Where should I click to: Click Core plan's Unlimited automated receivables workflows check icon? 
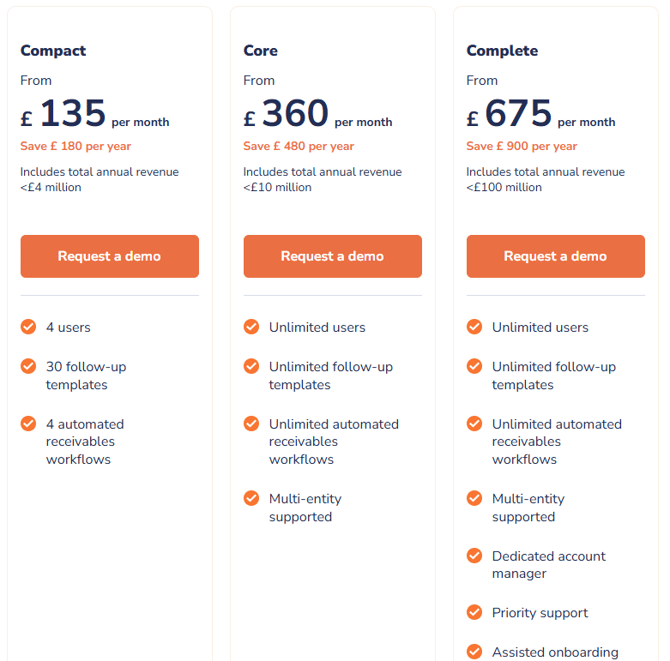(251, 424)
